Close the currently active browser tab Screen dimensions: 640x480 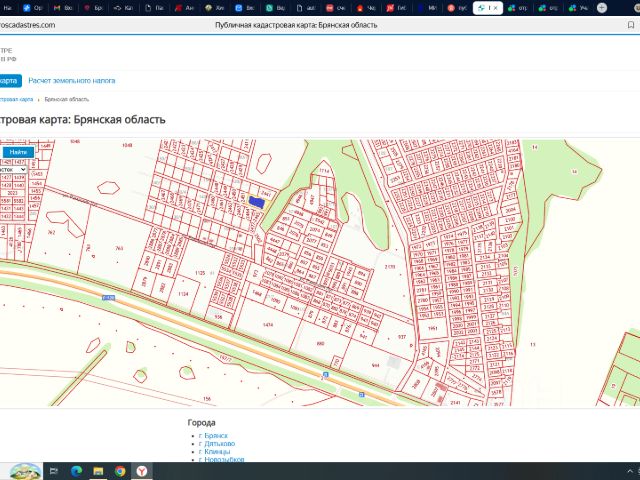click(497, 8)
